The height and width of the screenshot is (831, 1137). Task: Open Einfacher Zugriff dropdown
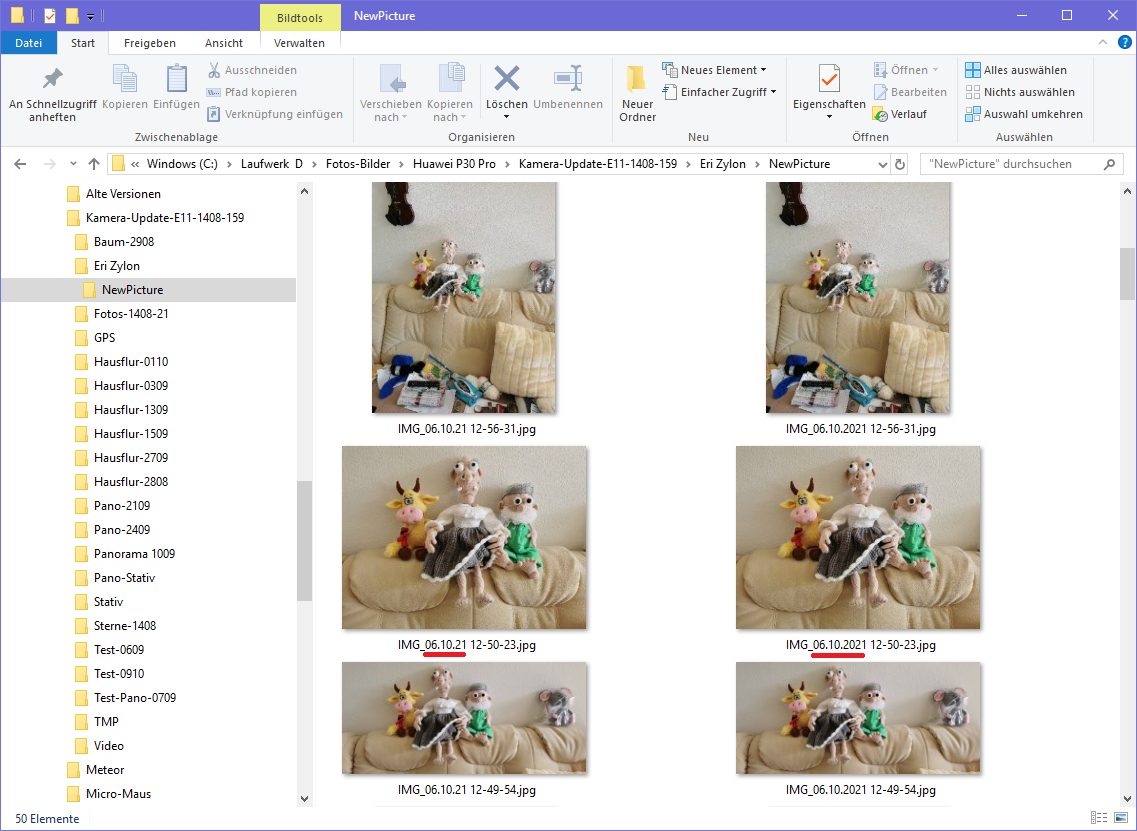719,92
